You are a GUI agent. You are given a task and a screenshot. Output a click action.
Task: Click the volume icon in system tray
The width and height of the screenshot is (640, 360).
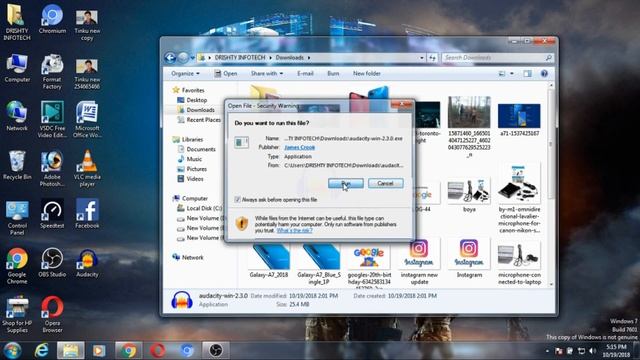pyautogui.click(x=593, y=351)
